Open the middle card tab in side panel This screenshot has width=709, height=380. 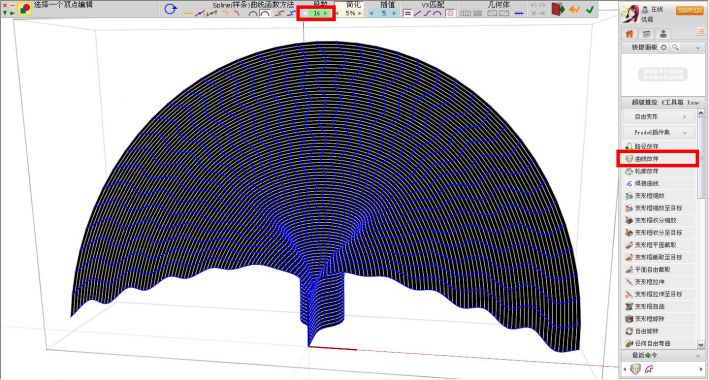[x=646, y=34]
